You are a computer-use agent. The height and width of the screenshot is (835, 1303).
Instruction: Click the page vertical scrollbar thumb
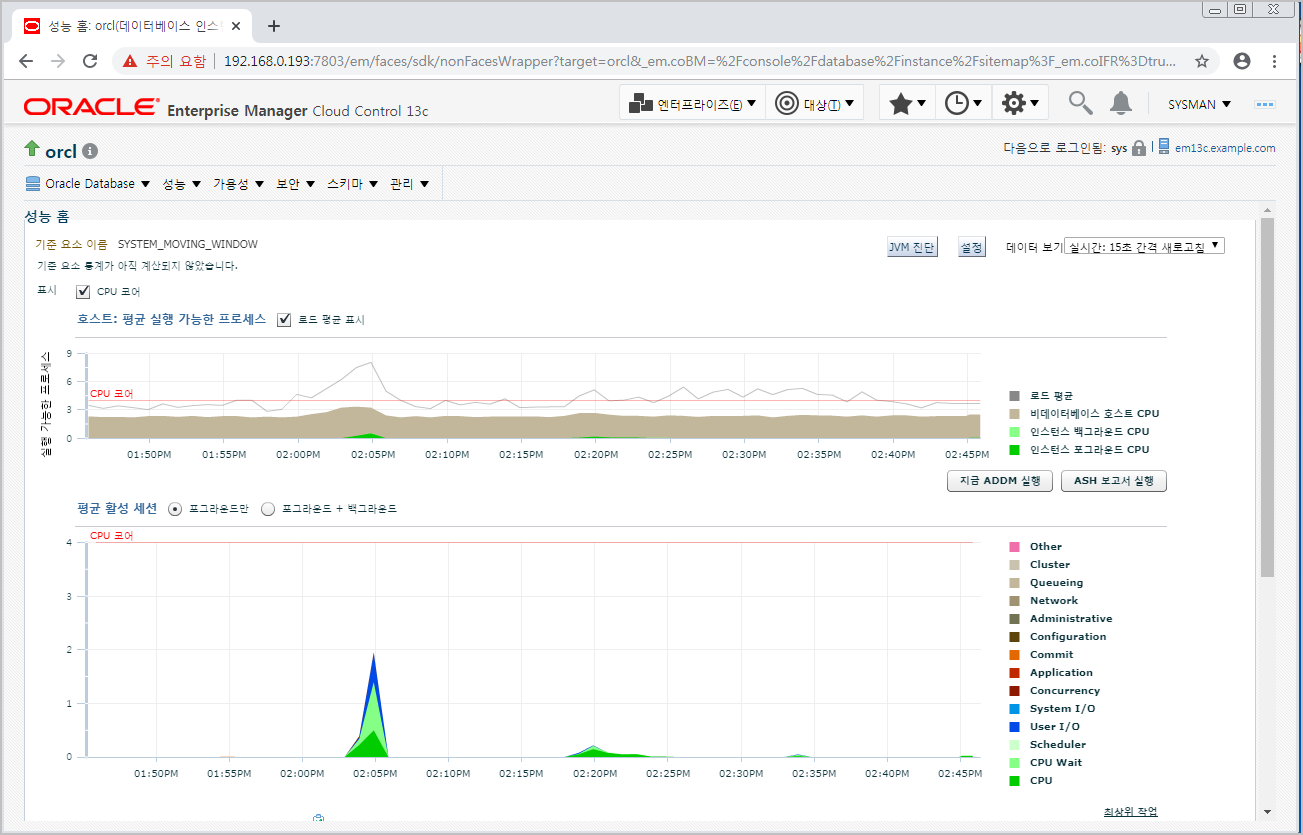point(1268,397)
